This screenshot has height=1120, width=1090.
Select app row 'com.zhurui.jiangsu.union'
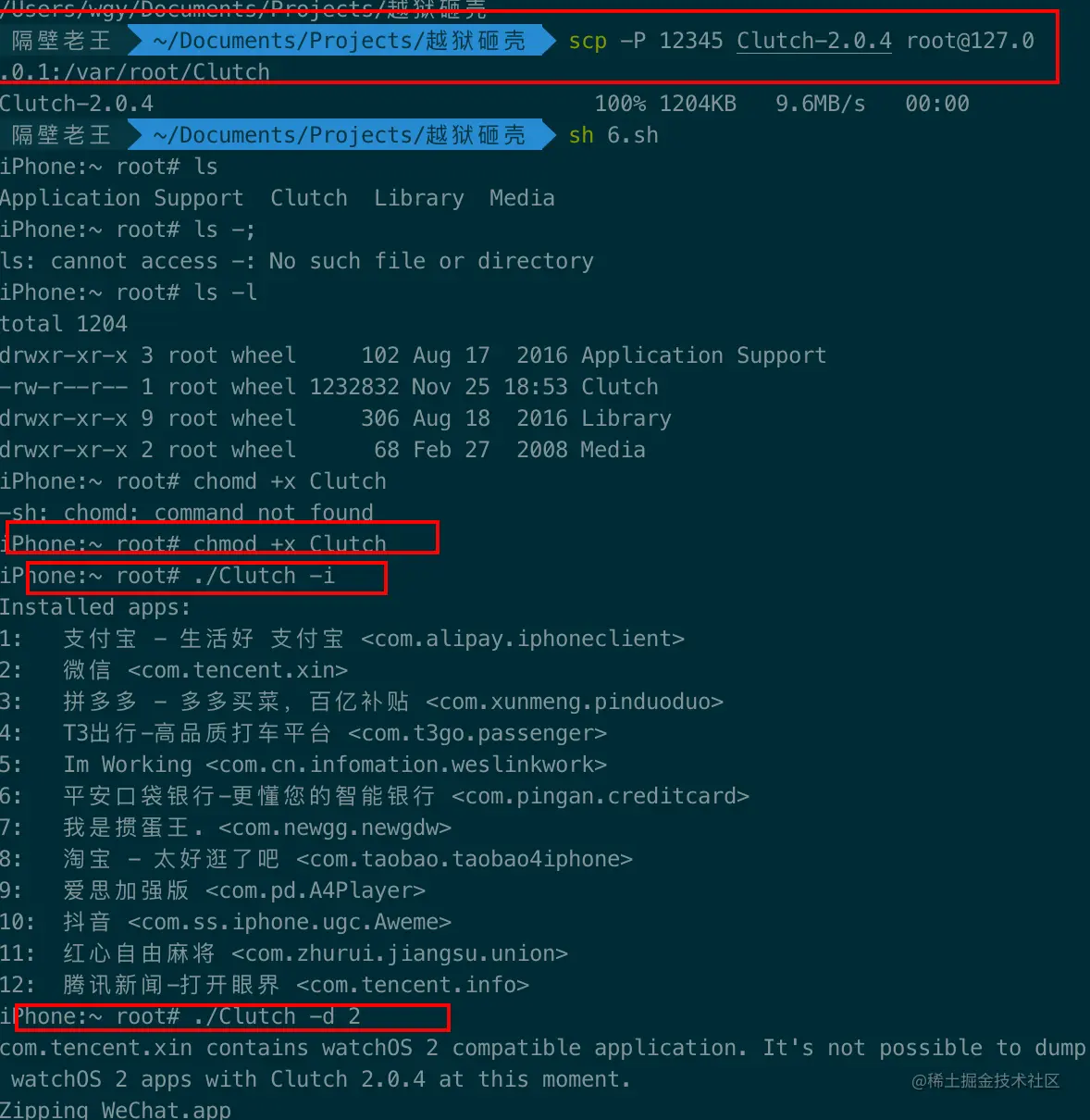coord(284,953)
